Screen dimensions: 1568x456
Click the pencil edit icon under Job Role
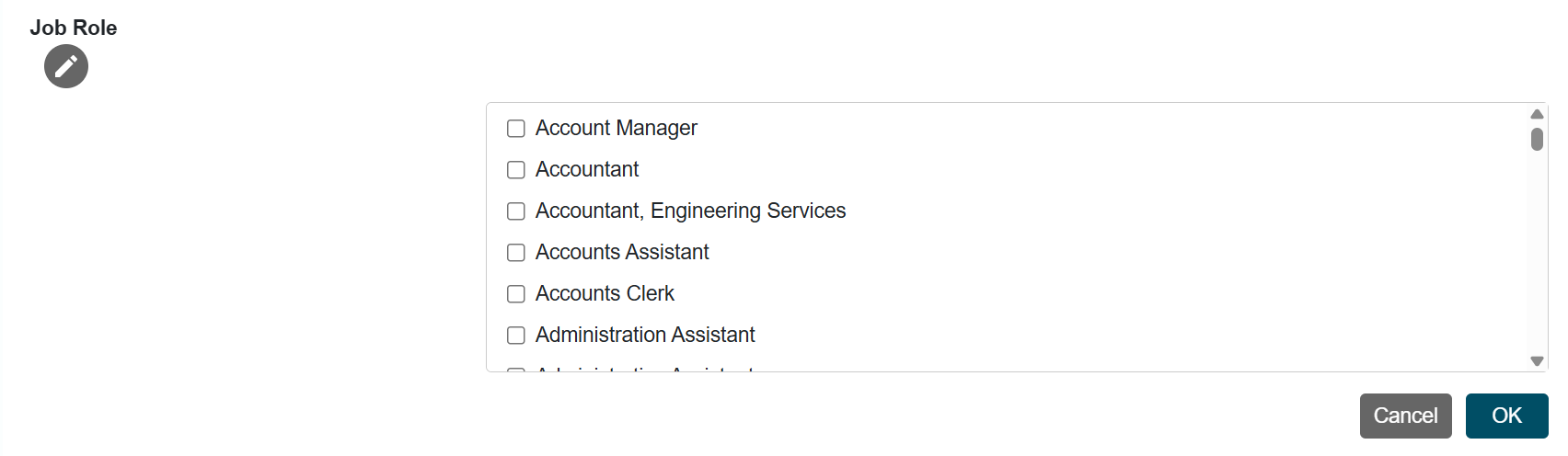(x=66, y=66)
